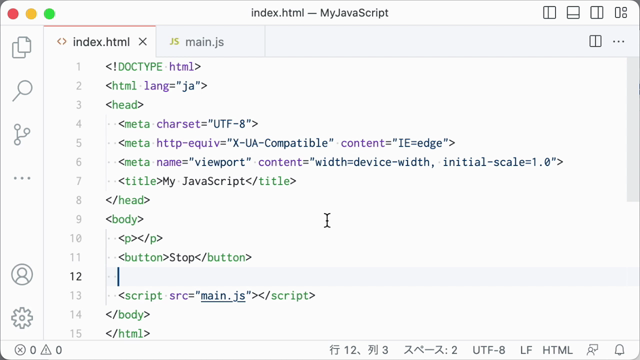The width and height of the screenshot is (640, 360).
Task: Show additional views ellipsis in activity bar
Action: 22,178
